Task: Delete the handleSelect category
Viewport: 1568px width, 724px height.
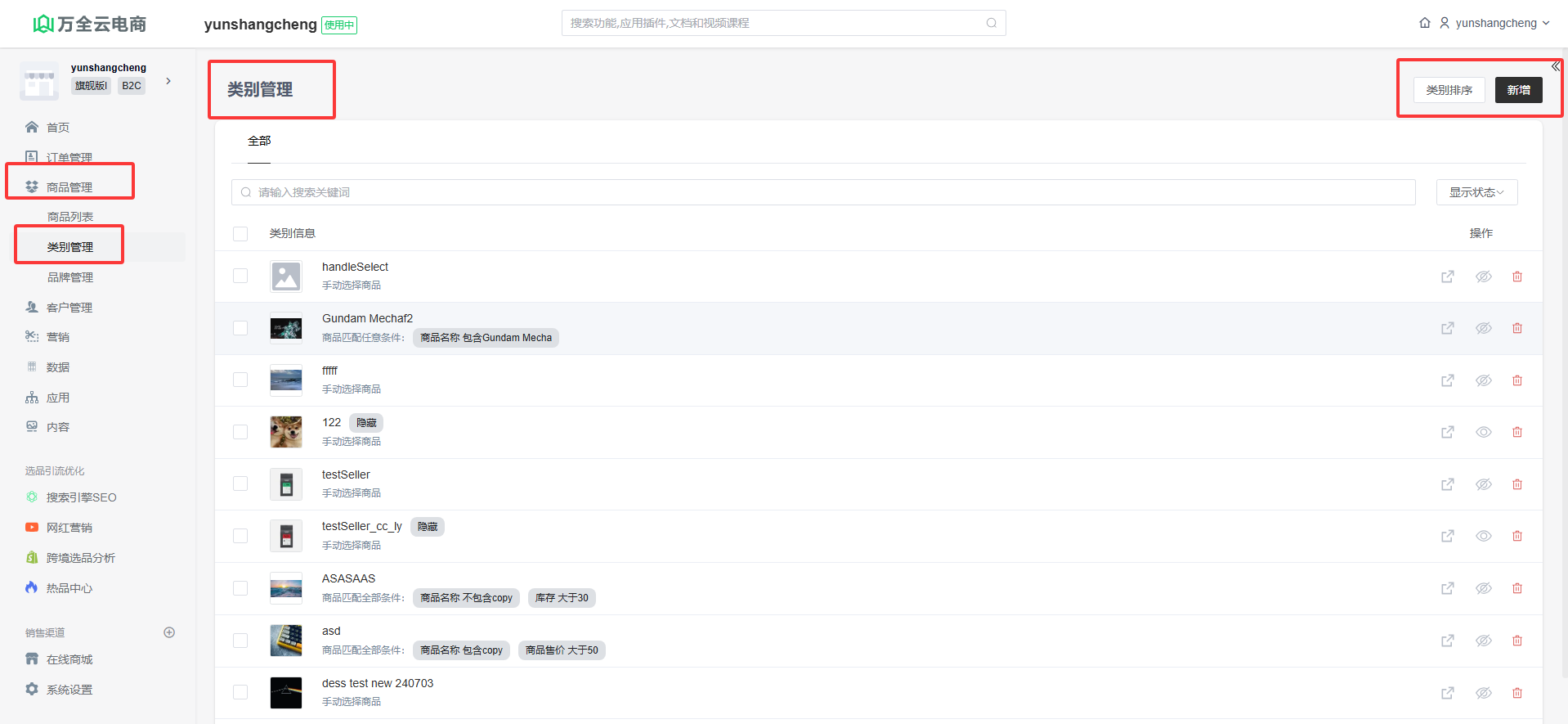Action: (x=1516, y=277)
